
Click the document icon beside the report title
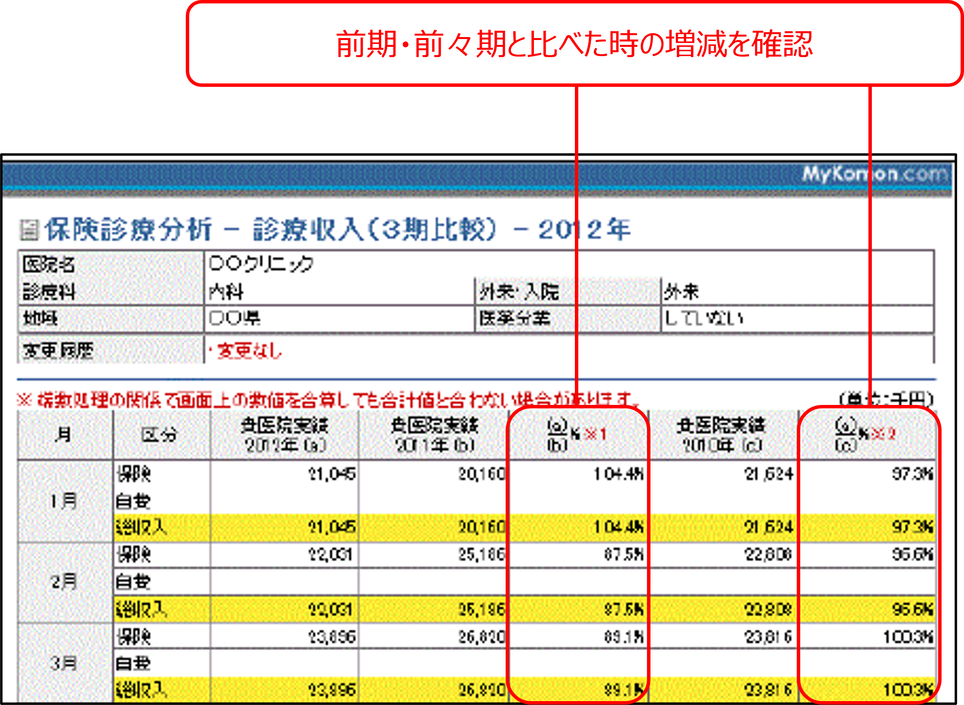click(29, 231)
